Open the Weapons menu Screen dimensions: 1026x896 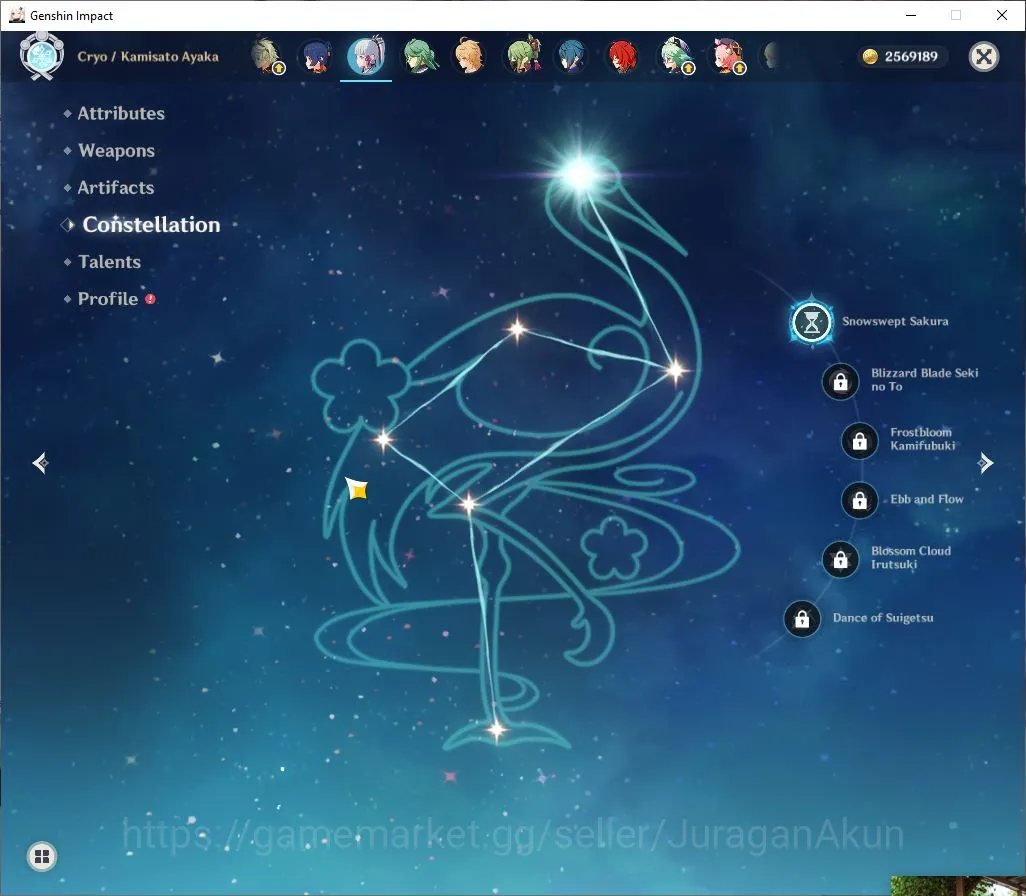pyautogui.click(x=116, y=151)
